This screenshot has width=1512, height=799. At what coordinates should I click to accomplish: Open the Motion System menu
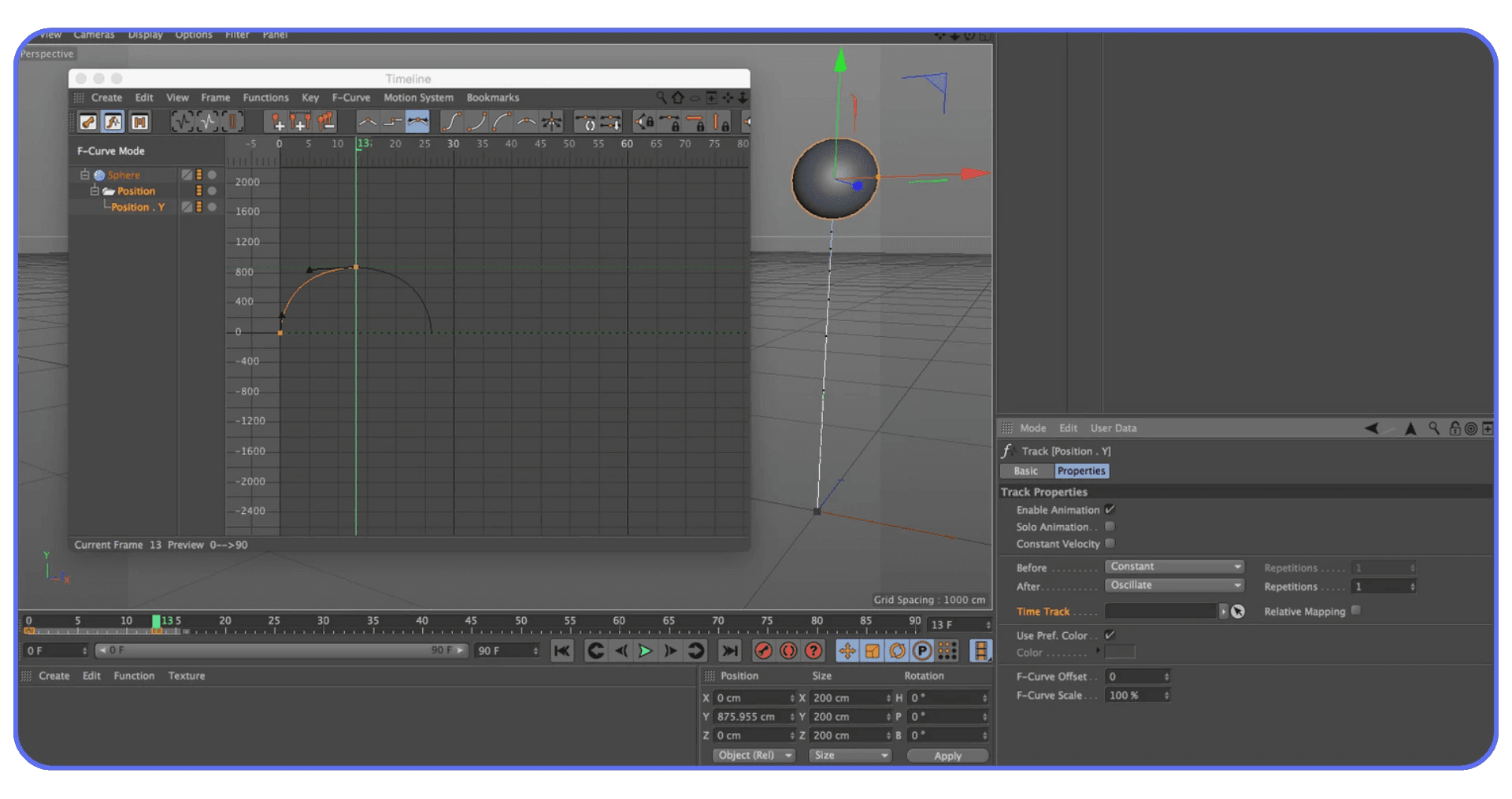pyautogui.click(x=418, y=98)
